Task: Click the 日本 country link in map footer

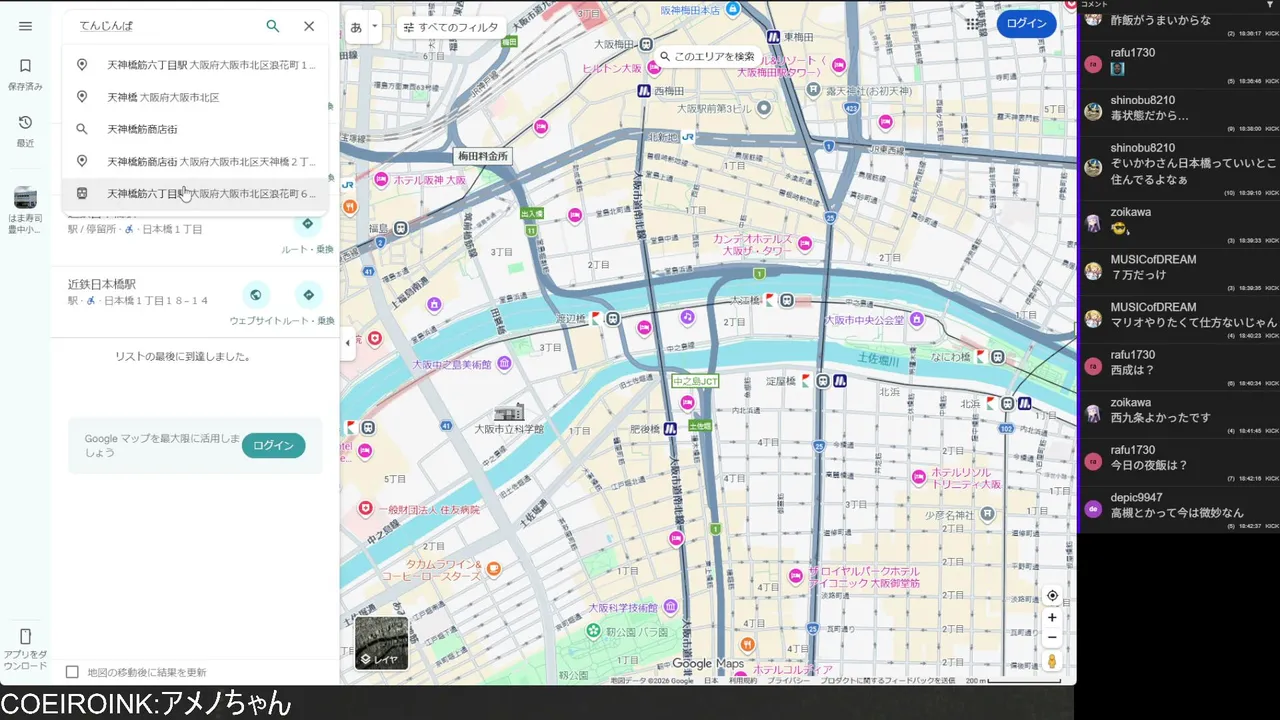Action: (x=711, y=680)
